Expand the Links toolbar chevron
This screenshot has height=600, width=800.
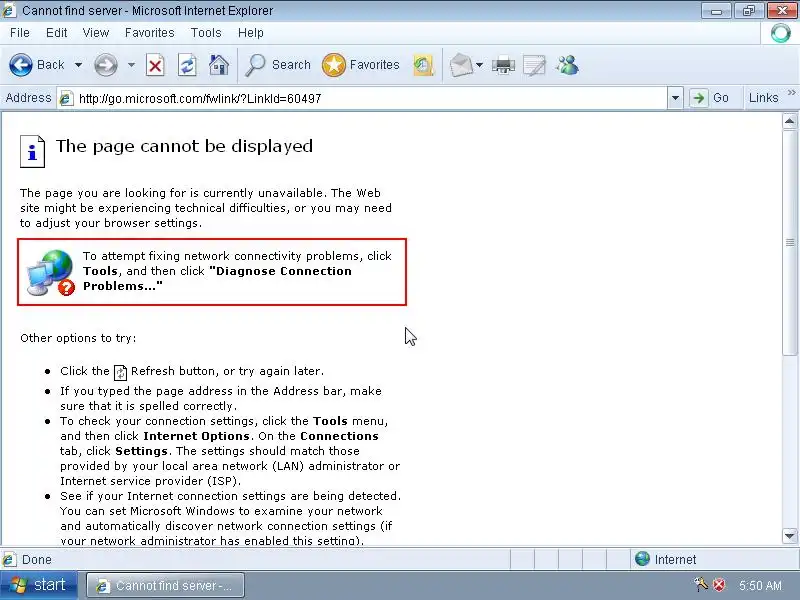tap(791, 92)
